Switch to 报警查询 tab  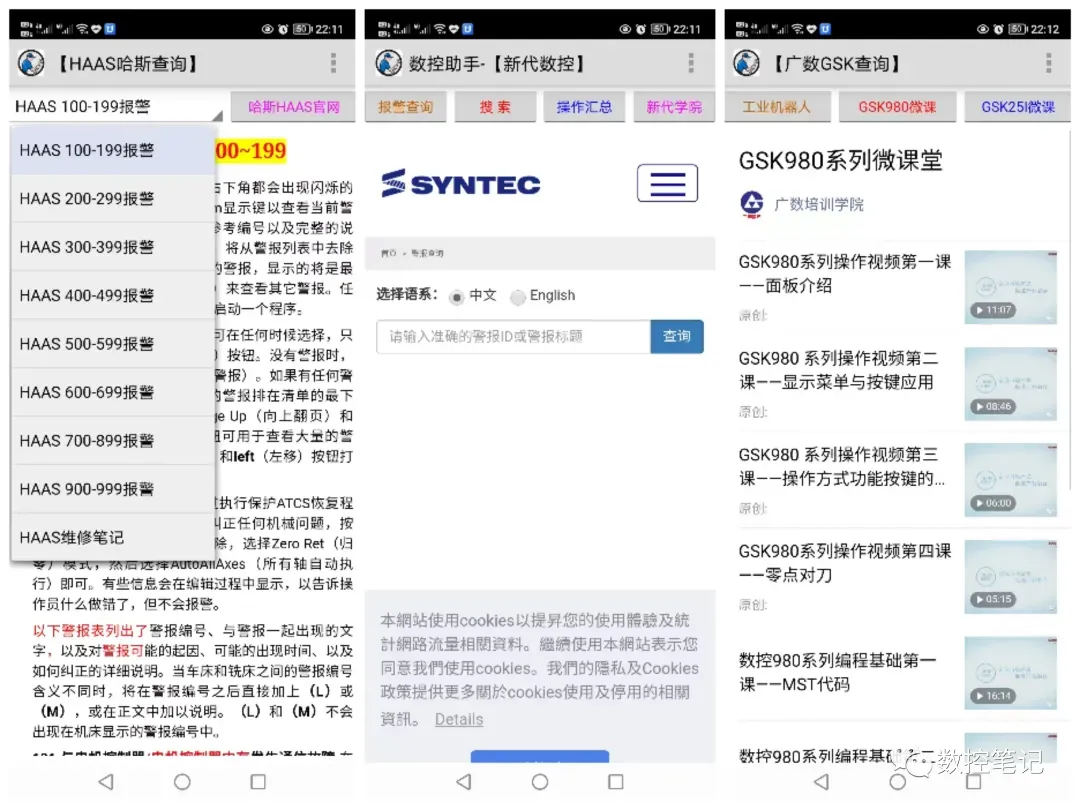[x=405, y=107]
